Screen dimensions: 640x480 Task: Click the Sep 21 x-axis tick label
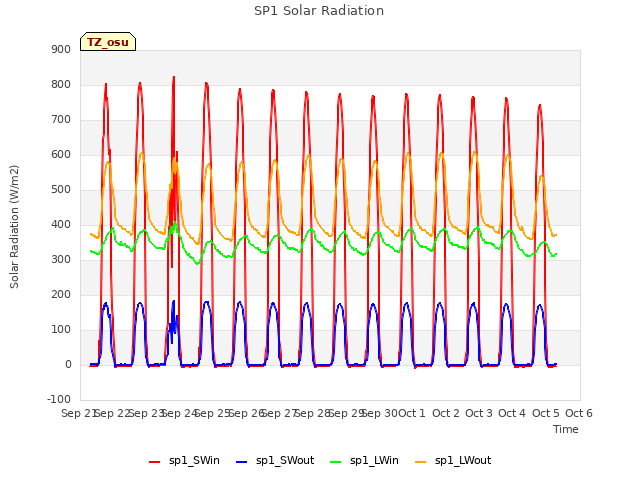tap(78, 413)
